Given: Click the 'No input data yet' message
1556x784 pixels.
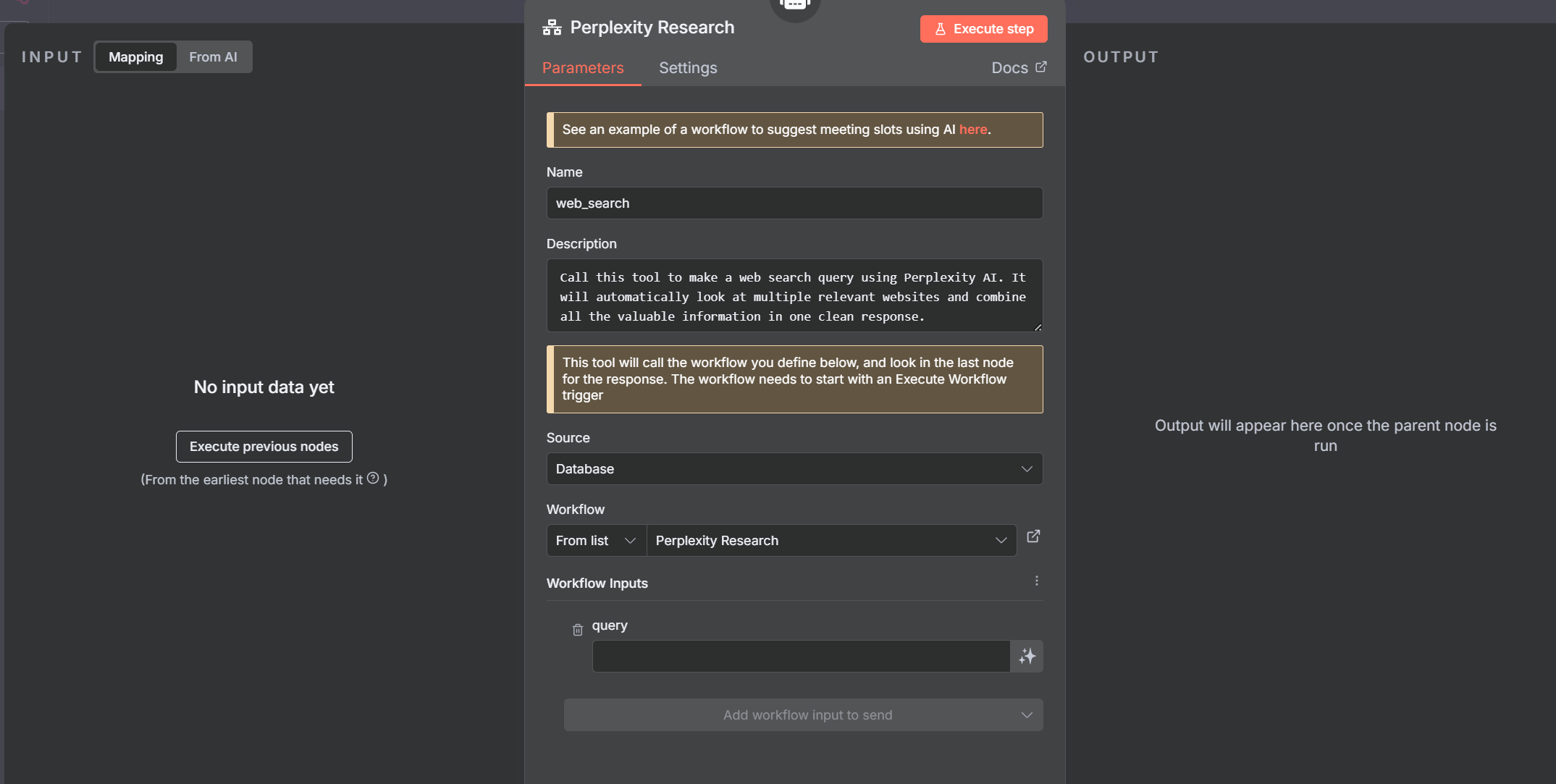Looking at the screenshot, I should tap(264, 387).
